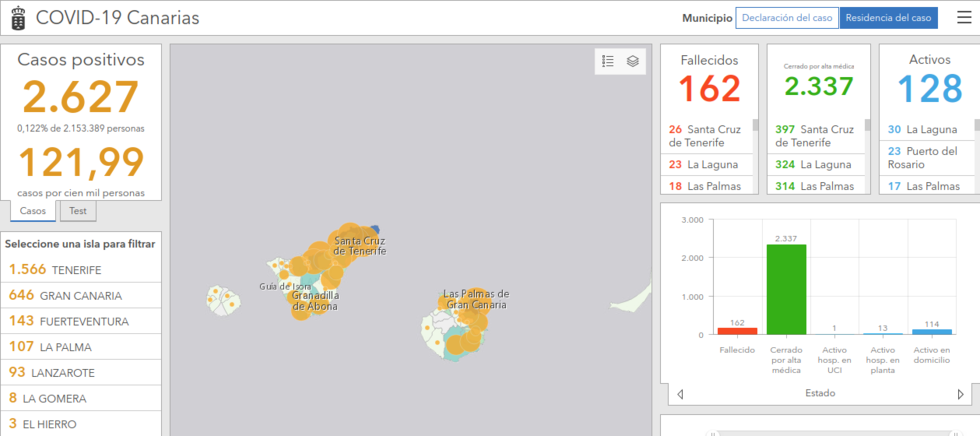Open the map layers list icon
This screenshot has width=980, height=436.
pos(633,61)
